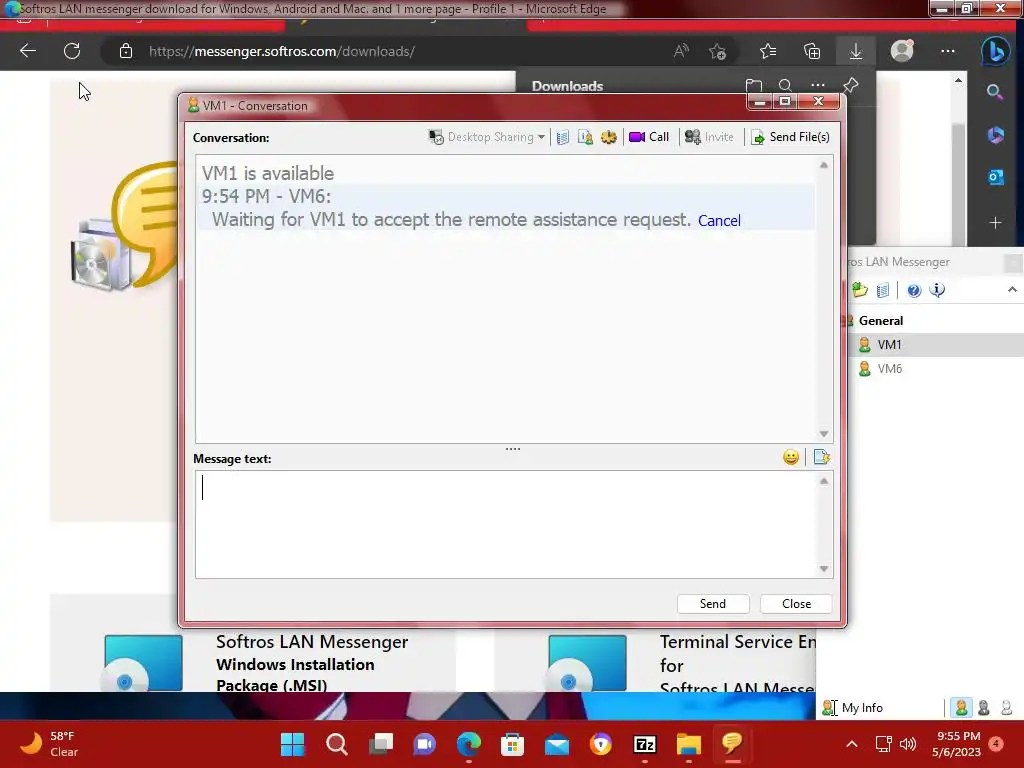Image resolution: width=1024 pixels, height=768 pixels.
Task: Collapse LAN Messenger toolbar with chevron
Action: (x=1012, y=289)
